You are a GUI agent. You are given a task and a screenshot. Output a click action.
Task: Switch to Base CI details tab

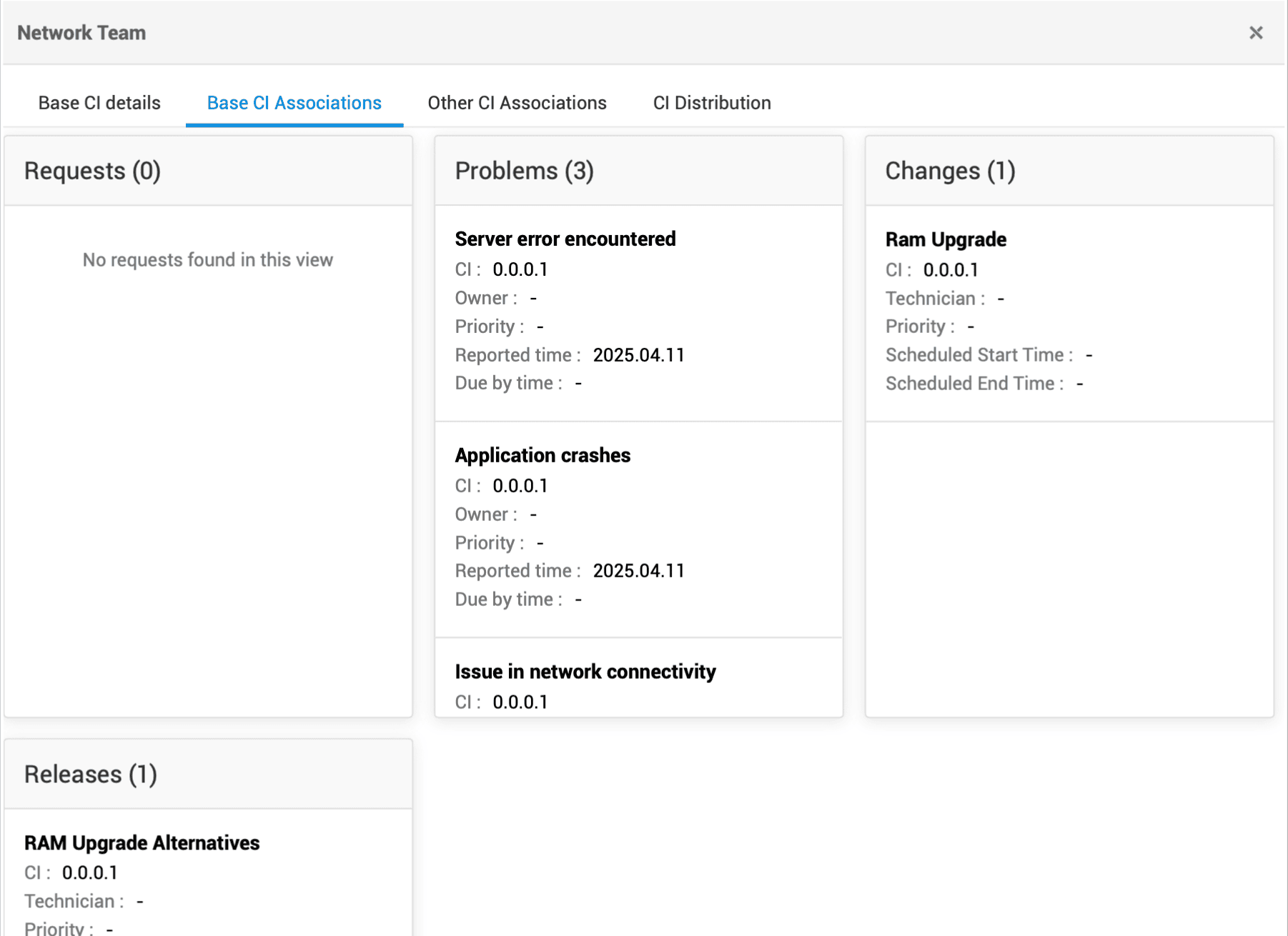point(99,103)
